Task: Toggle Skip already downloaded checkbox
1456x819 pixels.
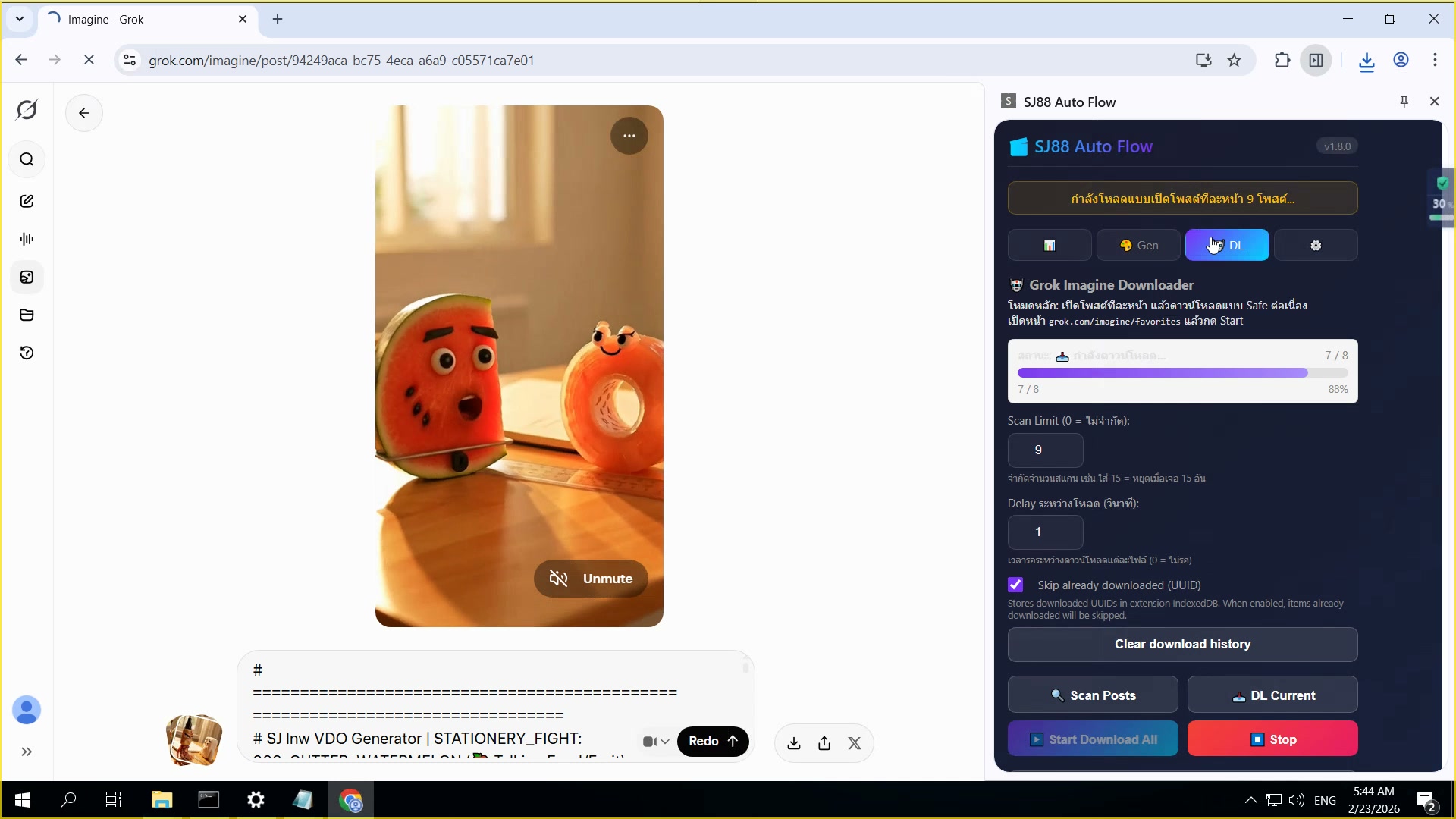Action: coord(1015,585)
